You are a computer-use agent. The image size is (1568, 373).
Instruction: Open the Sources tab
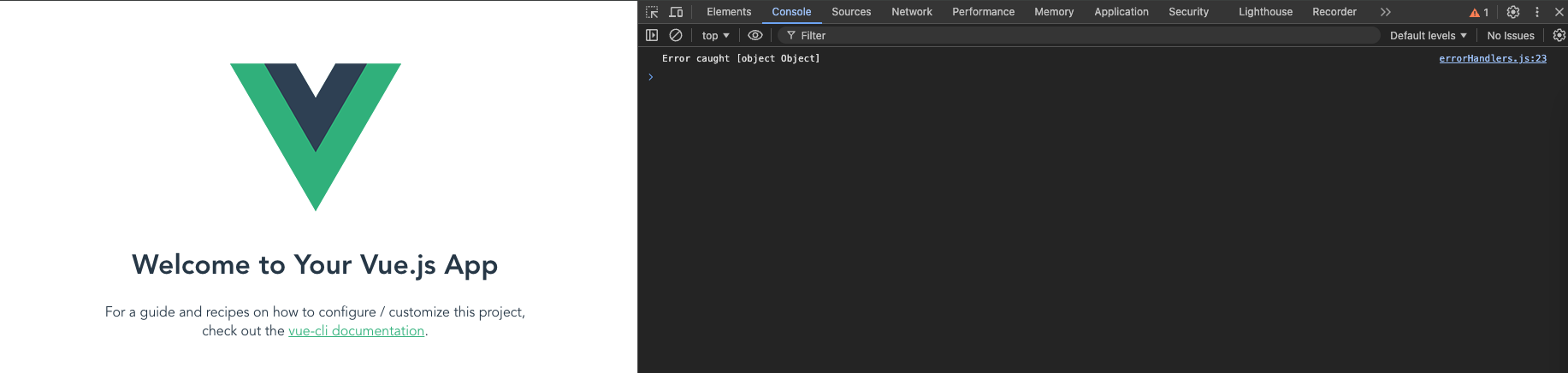pos(851,12)
